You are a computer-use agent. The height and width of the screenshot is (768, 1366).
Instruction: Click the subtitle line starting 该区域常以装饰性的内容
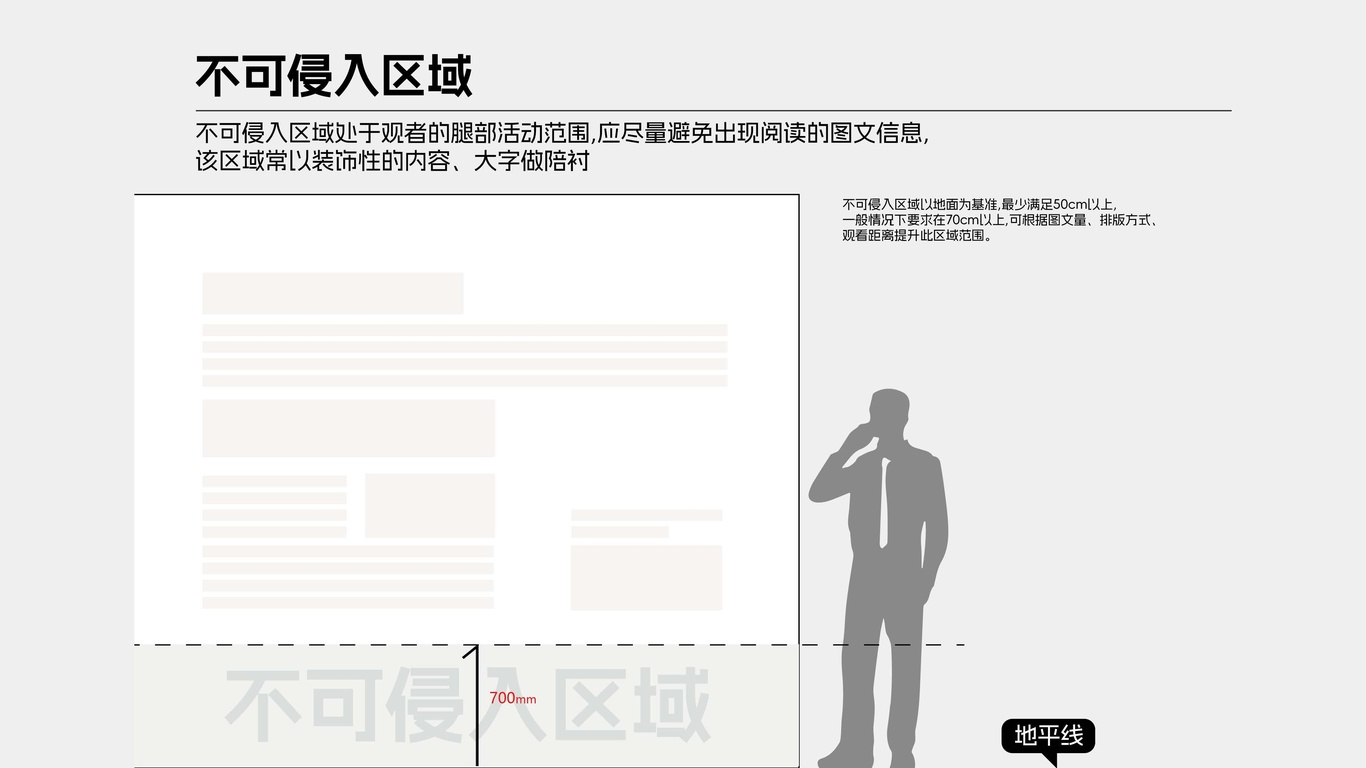tap(392, 160)
